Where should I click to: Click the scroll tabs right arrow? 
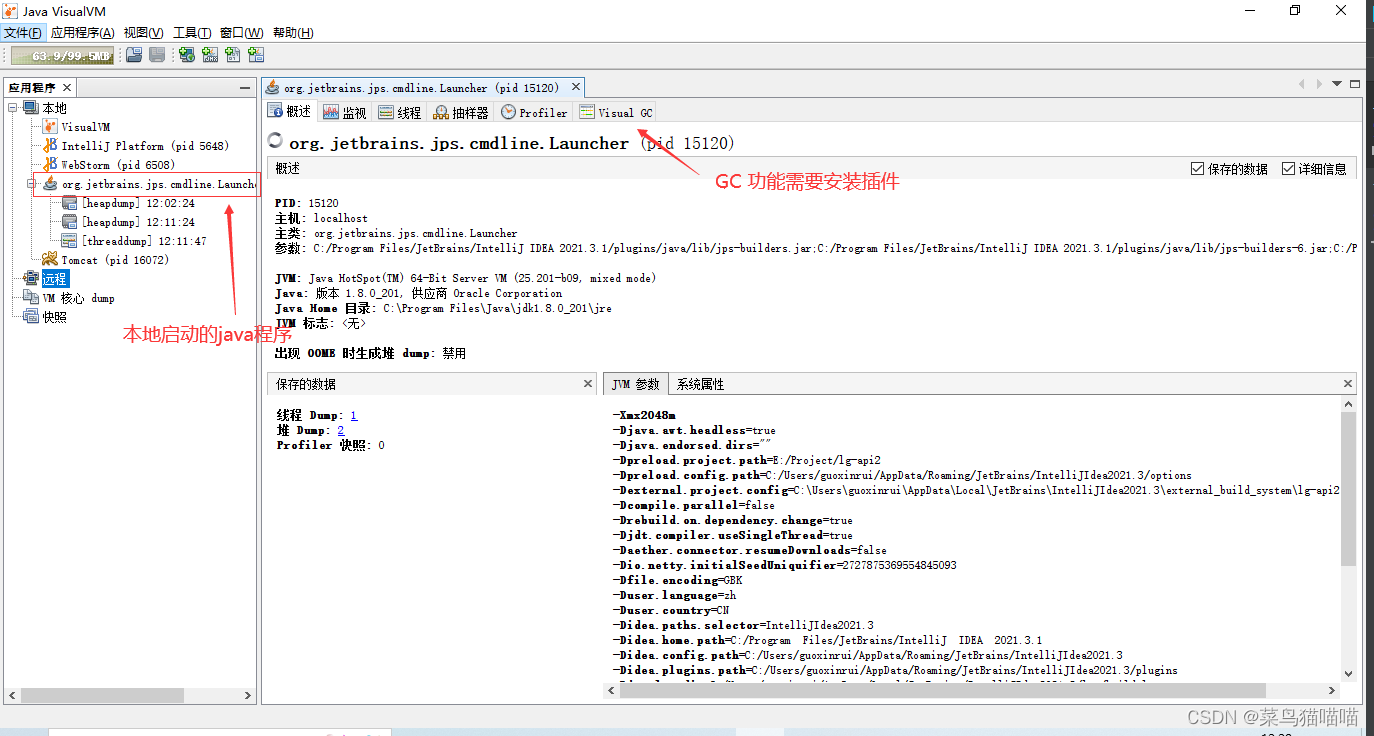click(x=1320, y=85)
